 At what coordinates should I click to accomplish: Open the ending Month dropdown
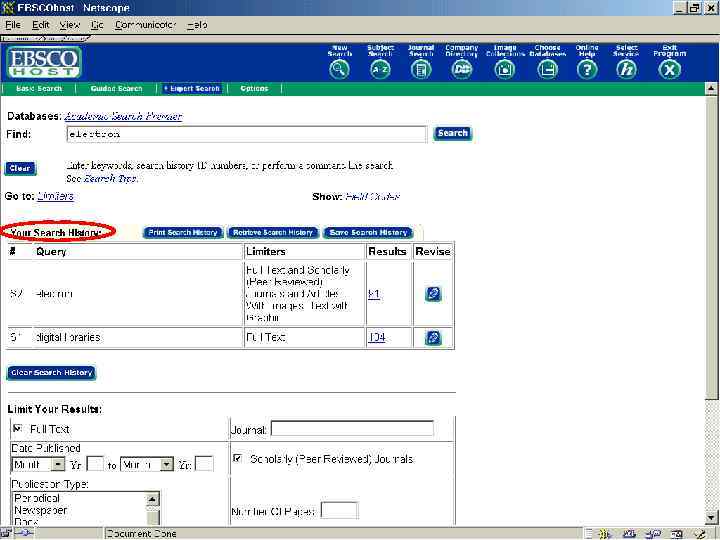(146, 465)
